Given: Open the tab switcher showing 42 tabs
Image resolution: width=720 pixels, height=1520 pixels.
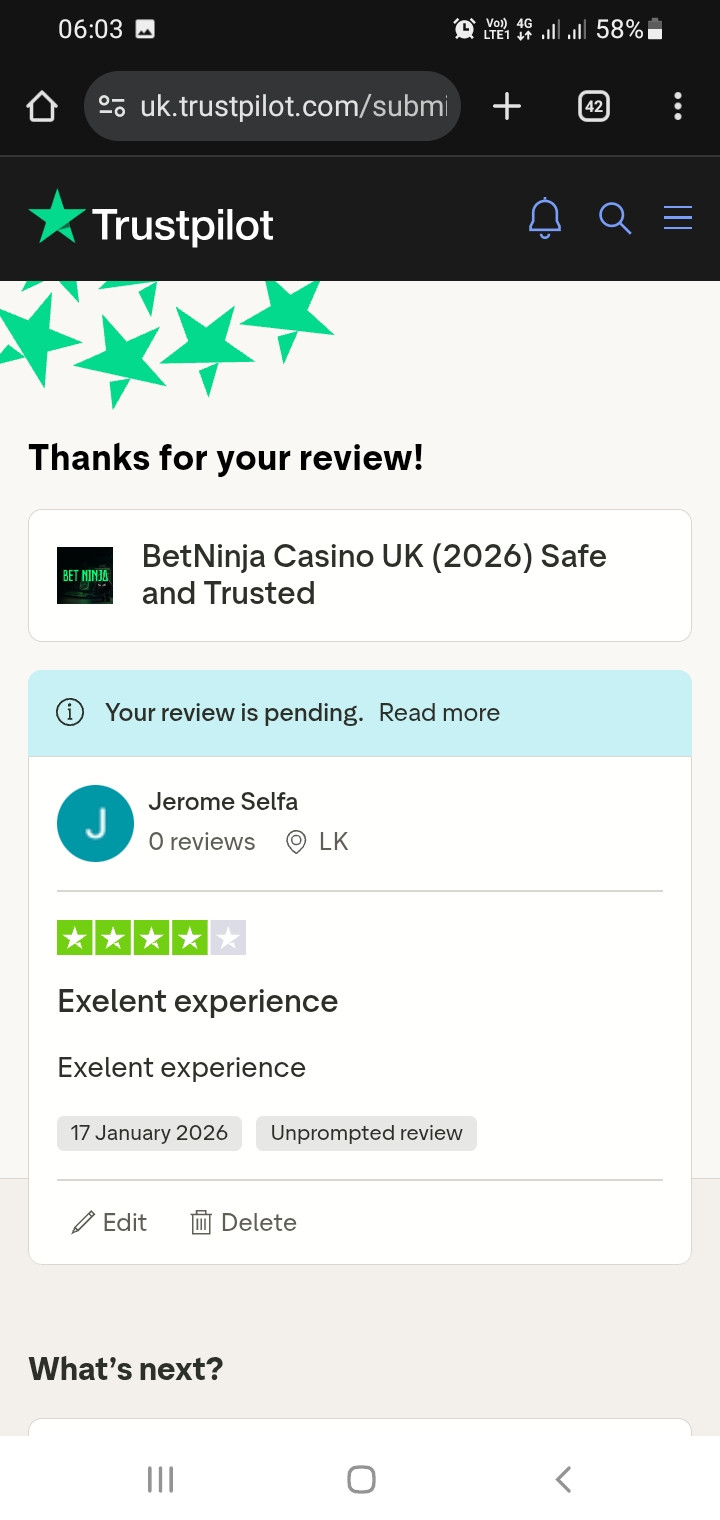Looking at the screenshot, I should [x=594, y=106].
